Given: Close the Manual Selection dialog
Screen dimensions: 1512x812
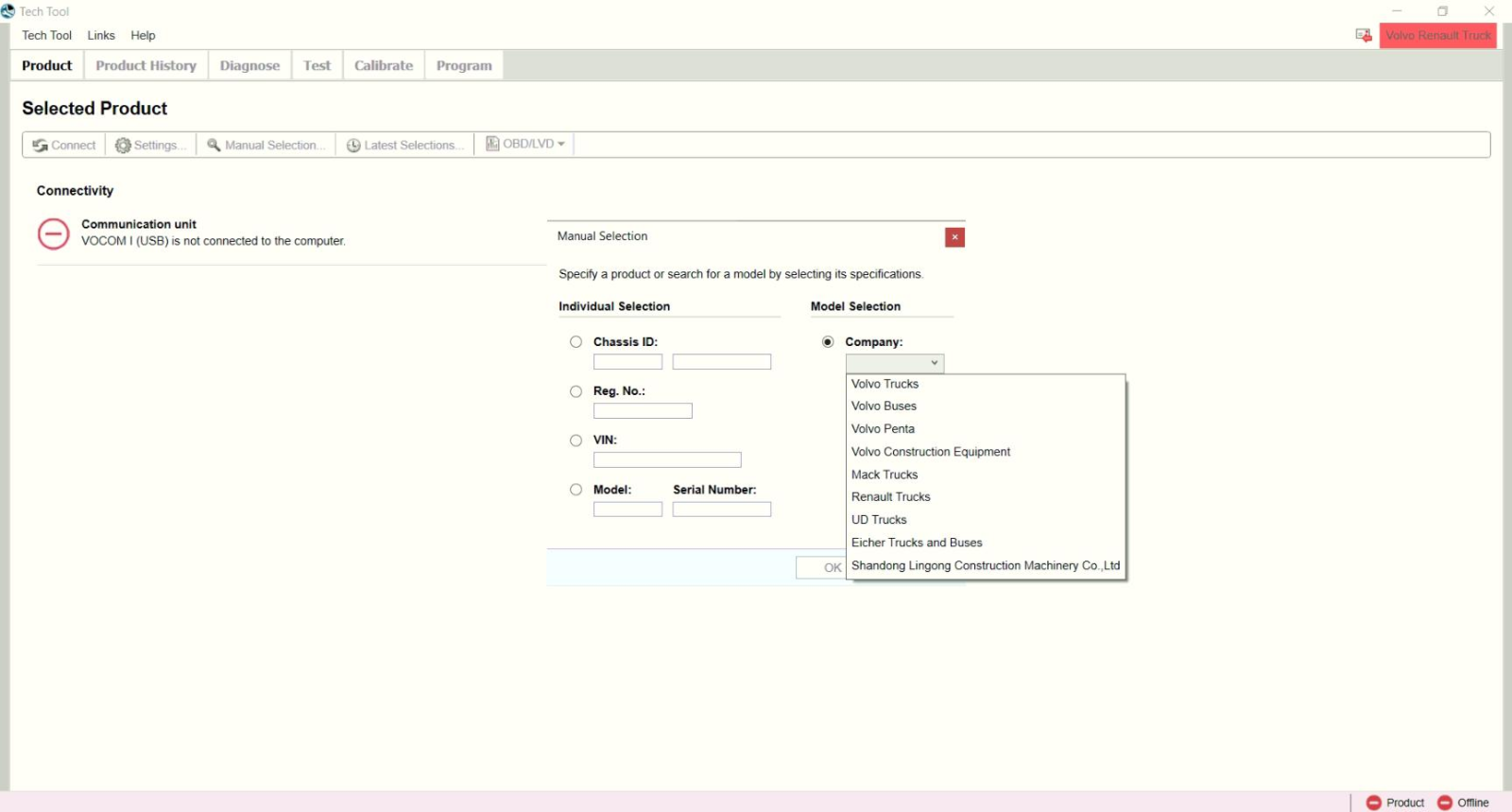Looking at the screenshot, I should point(954,237).
